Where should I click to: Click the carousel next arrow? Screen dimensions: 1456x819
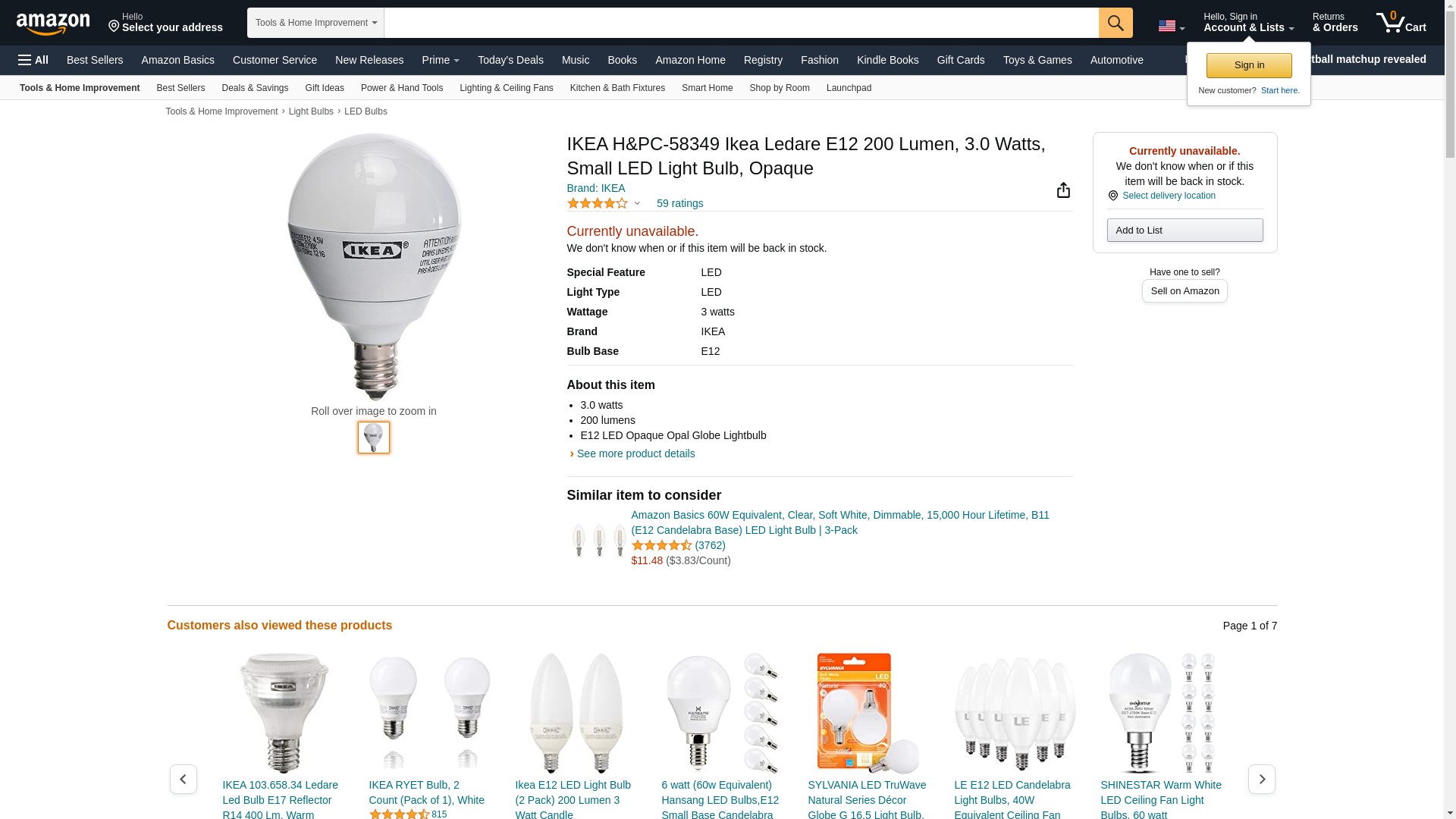pyautogui.click(x=1261, y=779)
